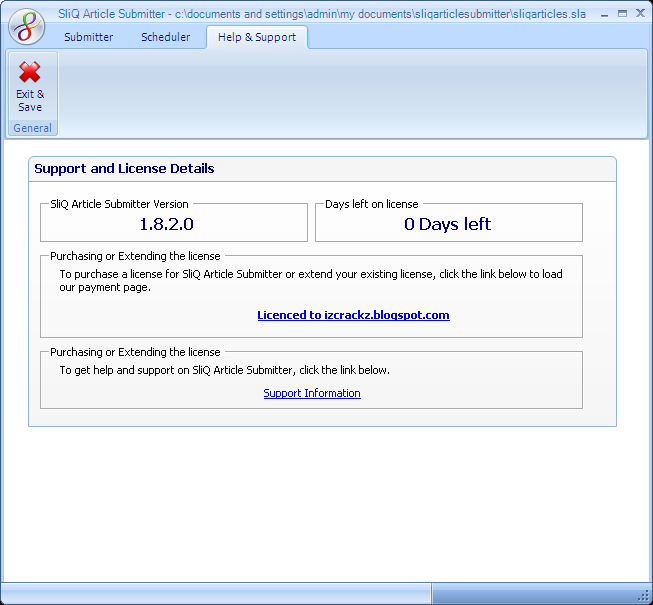The image size is (653, 605).
Task: Click the Support and License Details heading
Action: (124, 169)
